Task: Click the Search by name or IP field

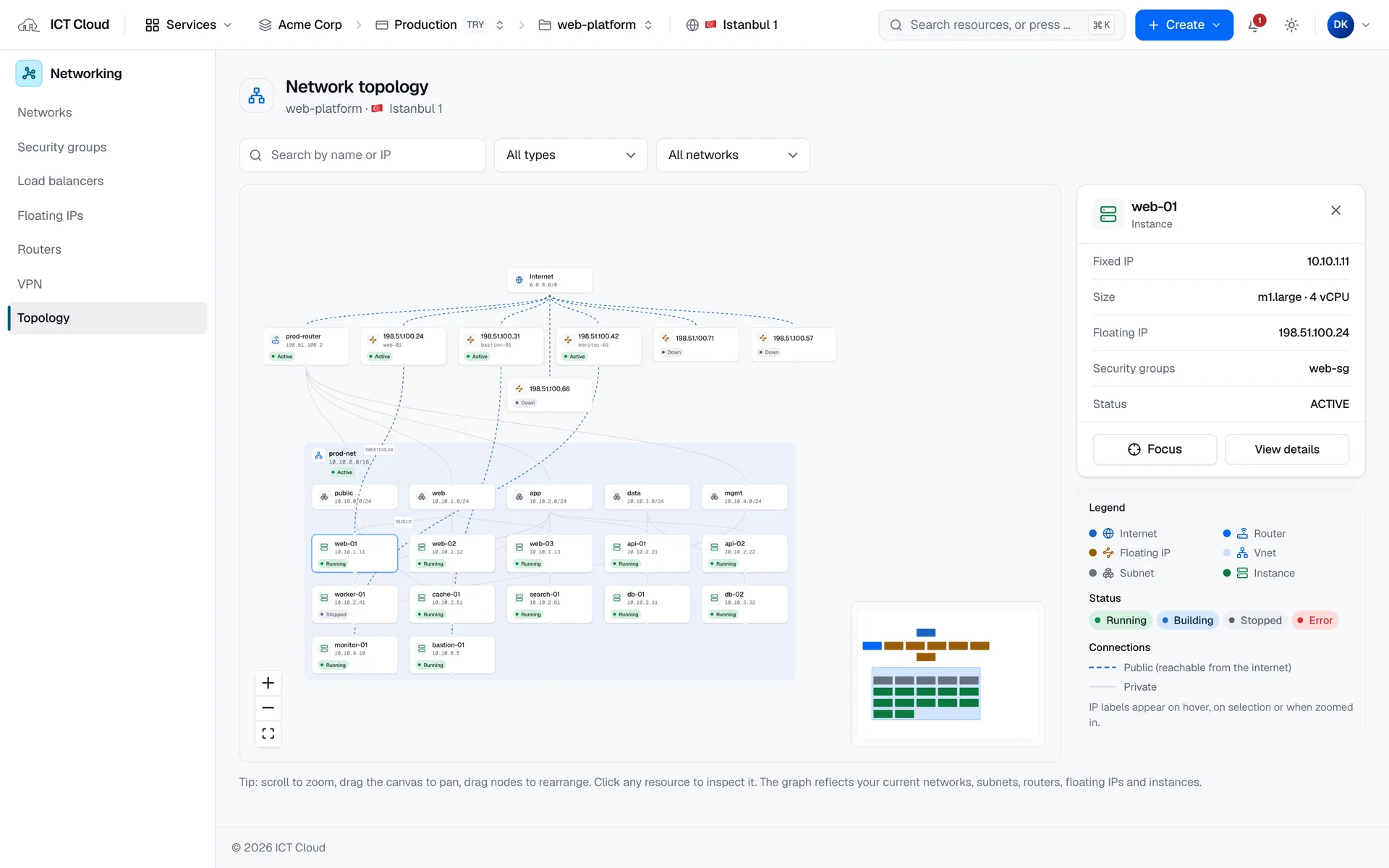Action: pos(362,155)
